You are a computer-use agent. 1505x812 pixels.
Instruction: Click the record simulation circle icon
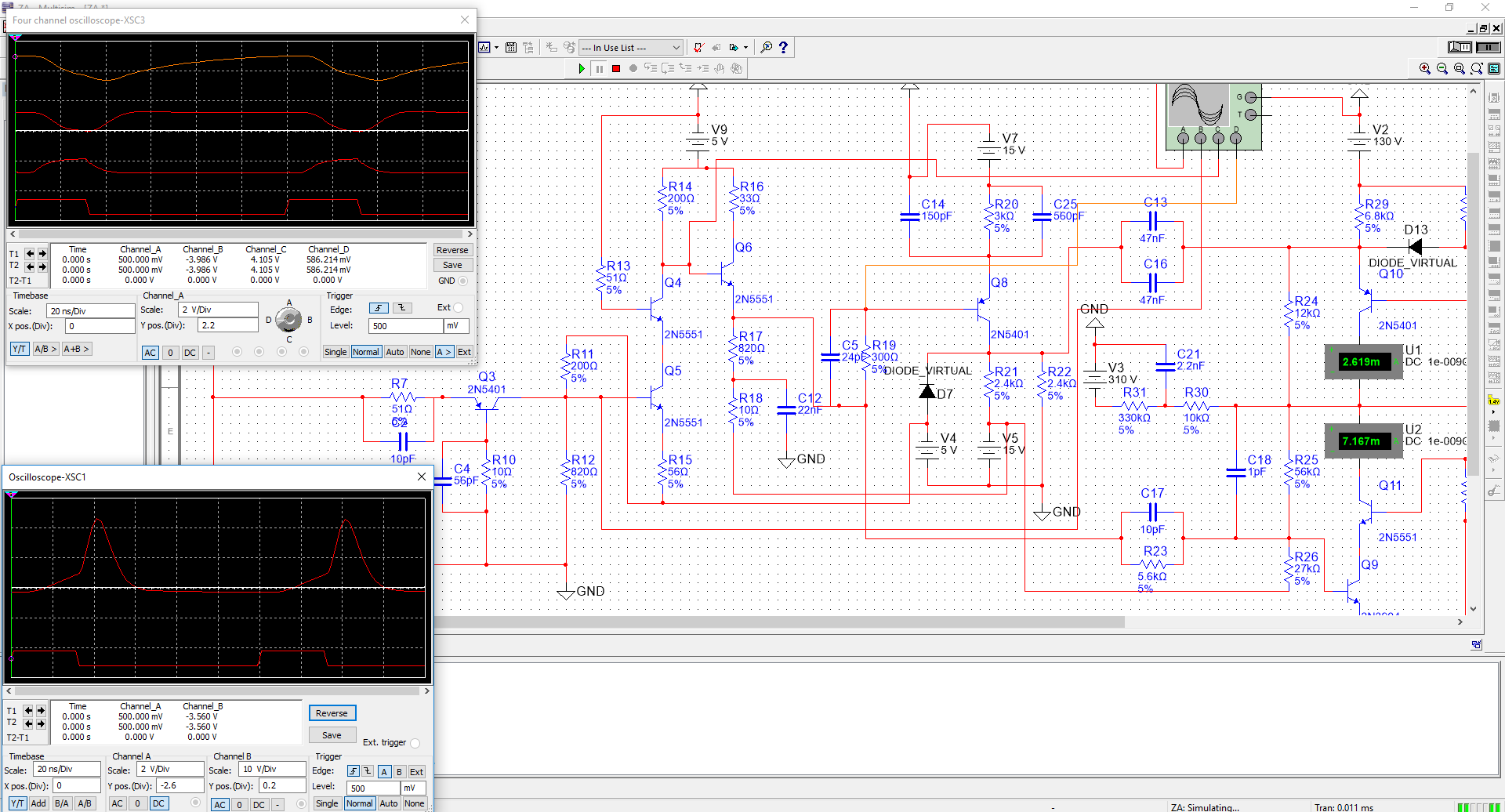coord(633,69)
